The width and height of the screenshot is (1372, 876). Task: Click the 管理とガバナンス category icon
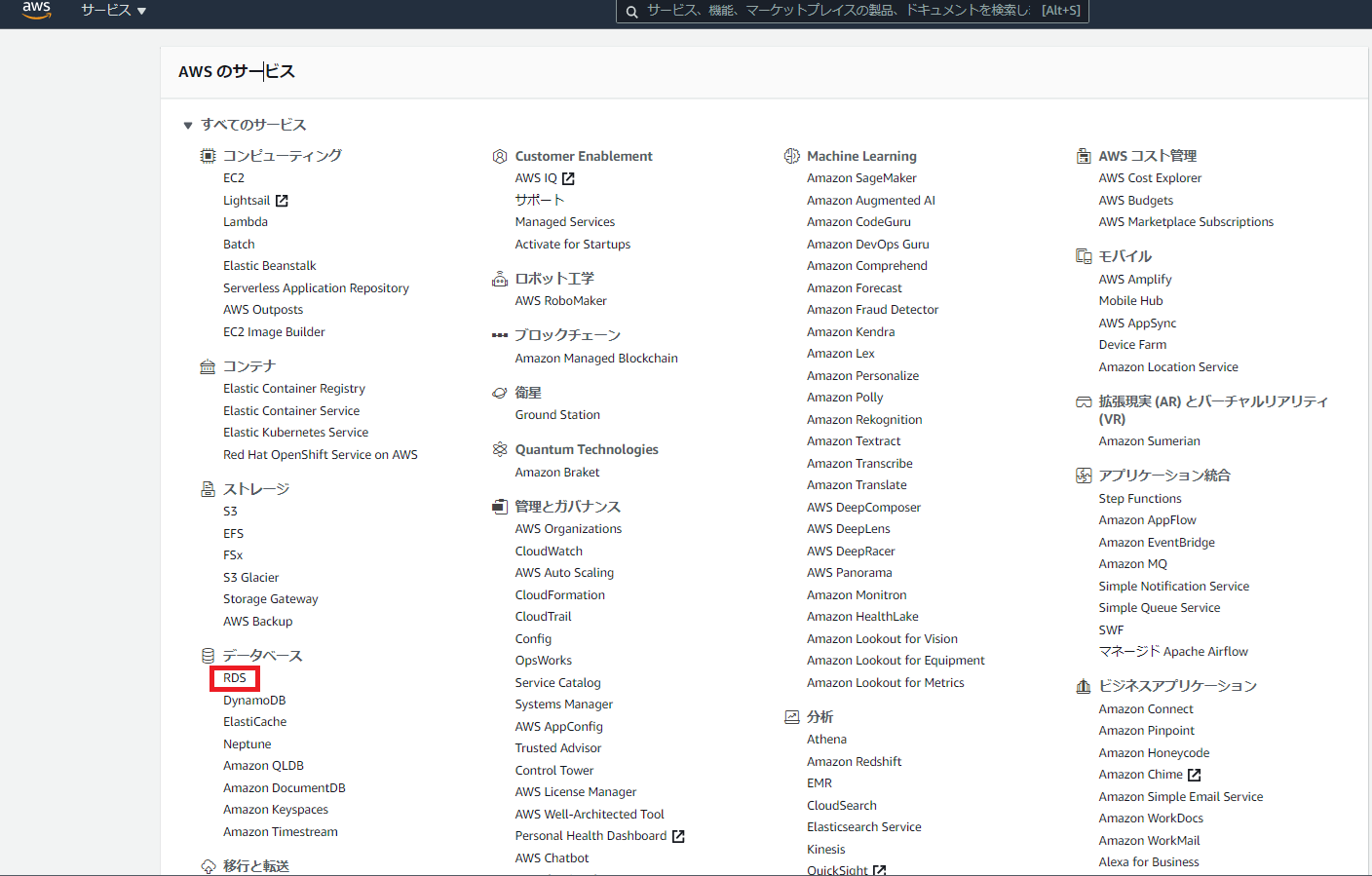(x=500, y=507)
